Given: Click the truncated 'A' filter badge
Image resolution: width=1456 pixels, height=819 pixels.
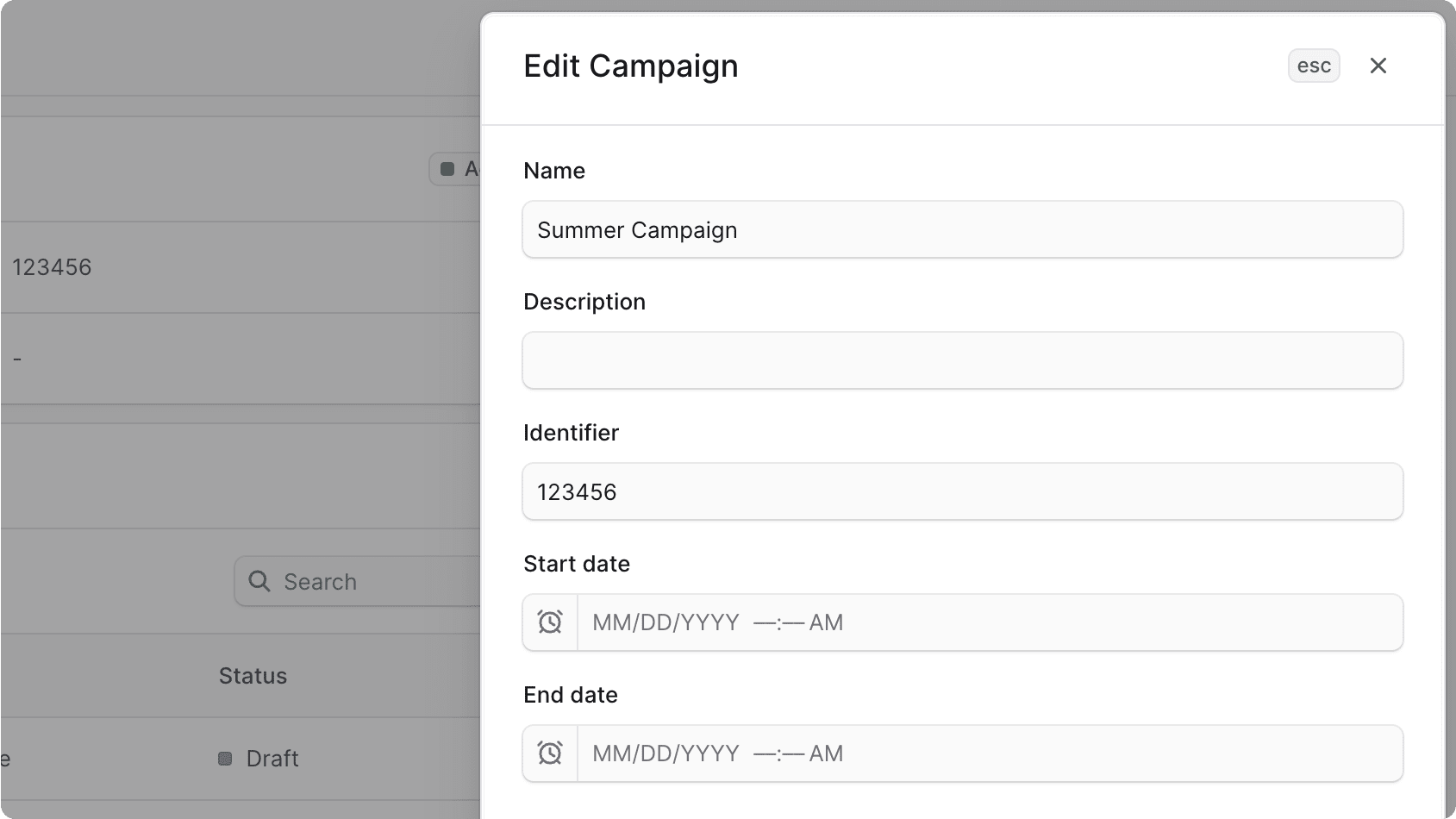Looking at the screenshot, I should (461, 168).
